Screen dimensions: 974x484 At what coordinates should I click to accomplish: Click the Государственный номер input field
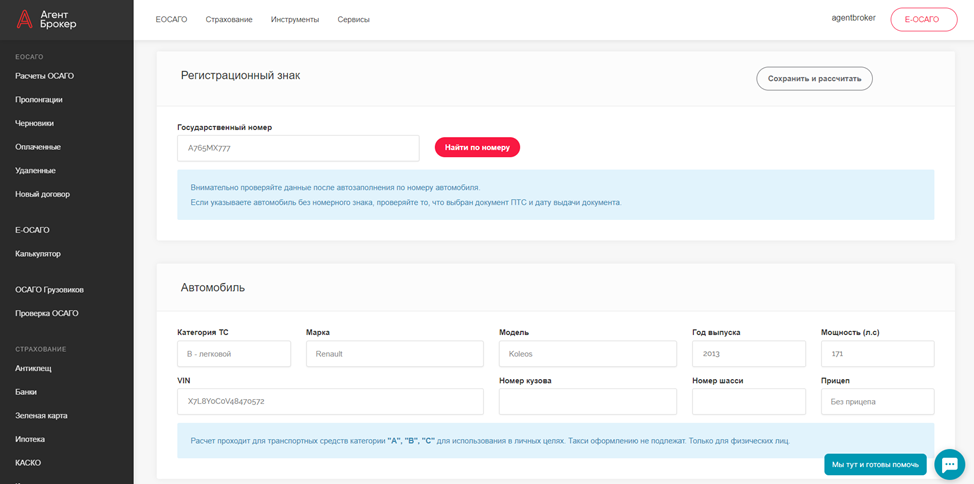pyautogui.click(x=298, y=148)
